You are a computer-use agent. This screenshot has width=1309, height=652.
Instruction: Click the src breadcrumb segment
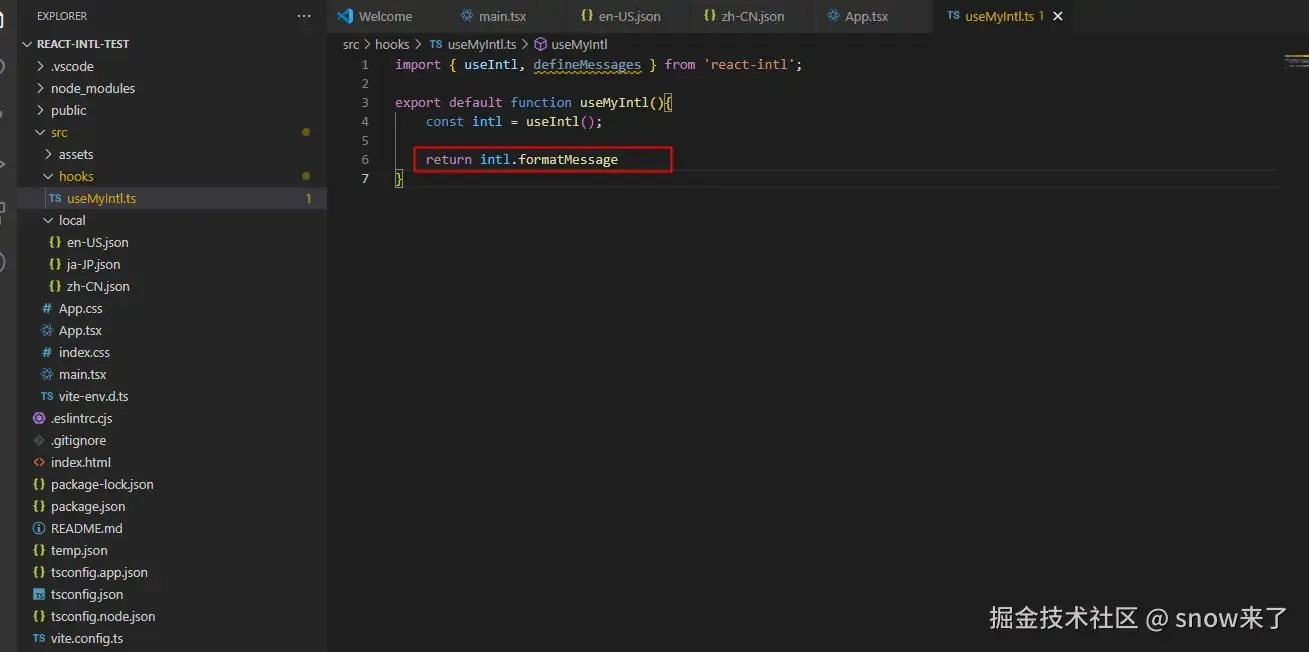pyautogui.click(x=351, y=44)
